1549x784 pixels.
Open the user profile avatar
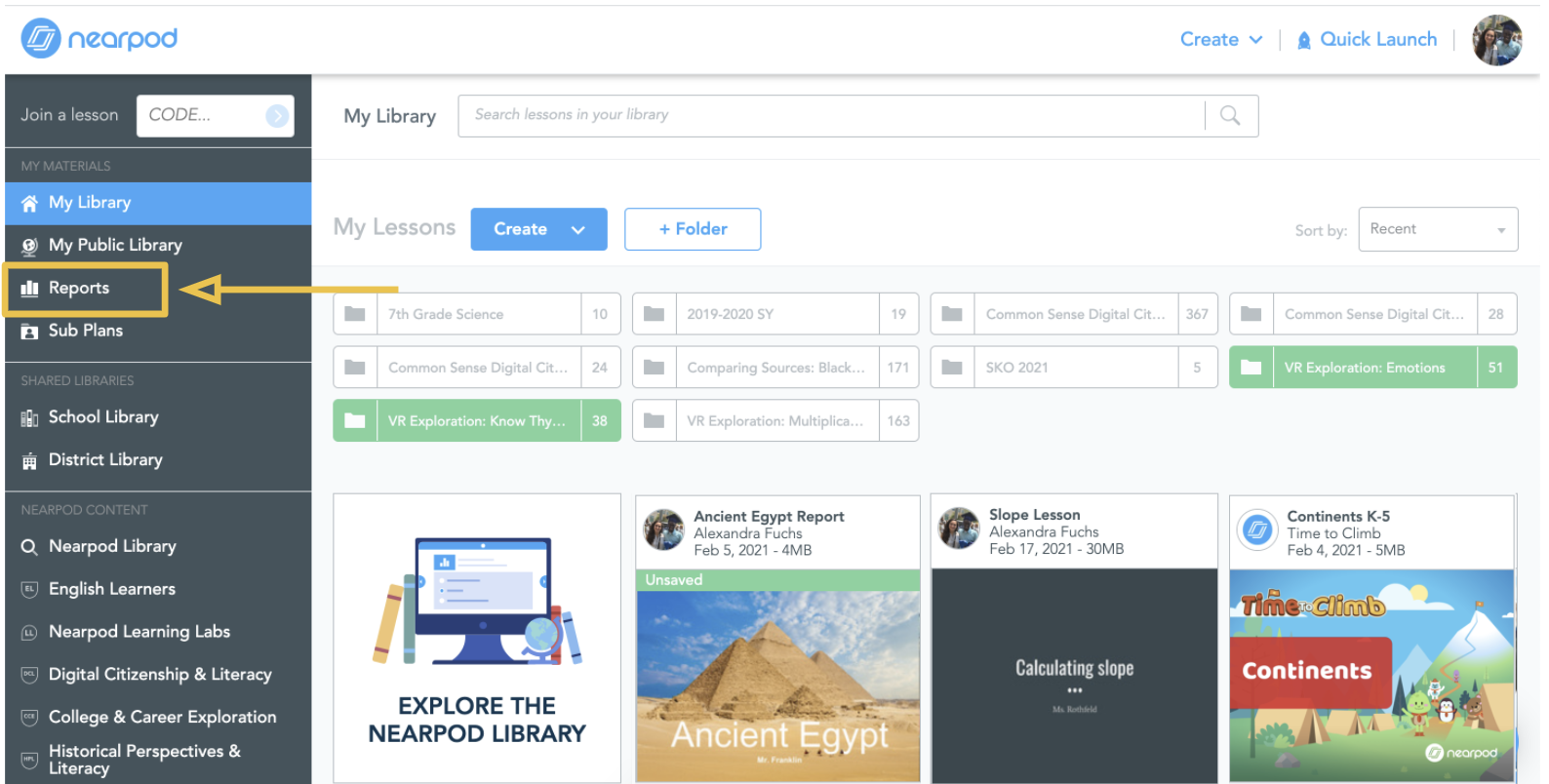click(x=1496, y=40)
